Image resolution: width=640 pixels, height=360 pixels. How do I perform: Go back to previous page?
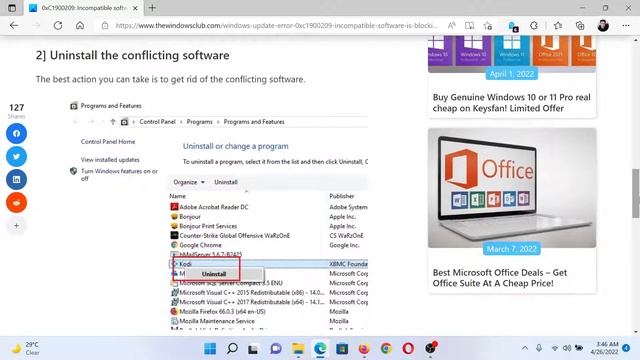click(x=14, y=25)
